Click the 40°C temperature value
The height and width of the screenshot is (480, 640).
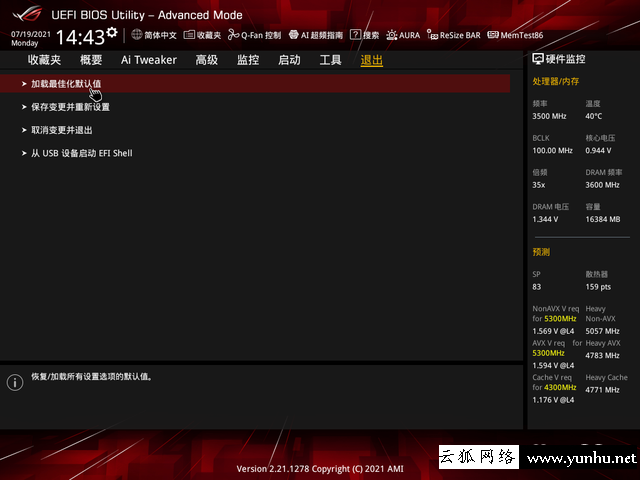[593, 116]
